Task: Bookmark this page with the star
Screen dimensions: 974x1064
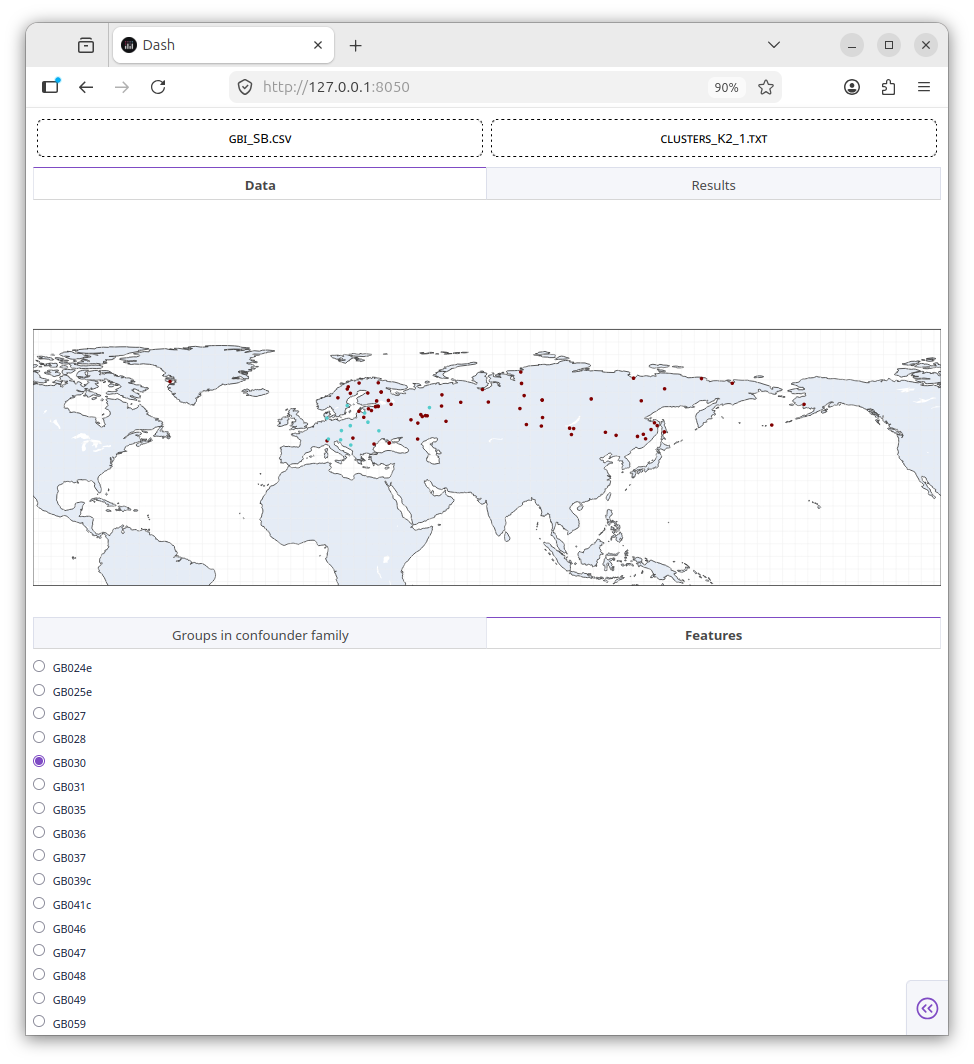Action: [x=766, y=87]
